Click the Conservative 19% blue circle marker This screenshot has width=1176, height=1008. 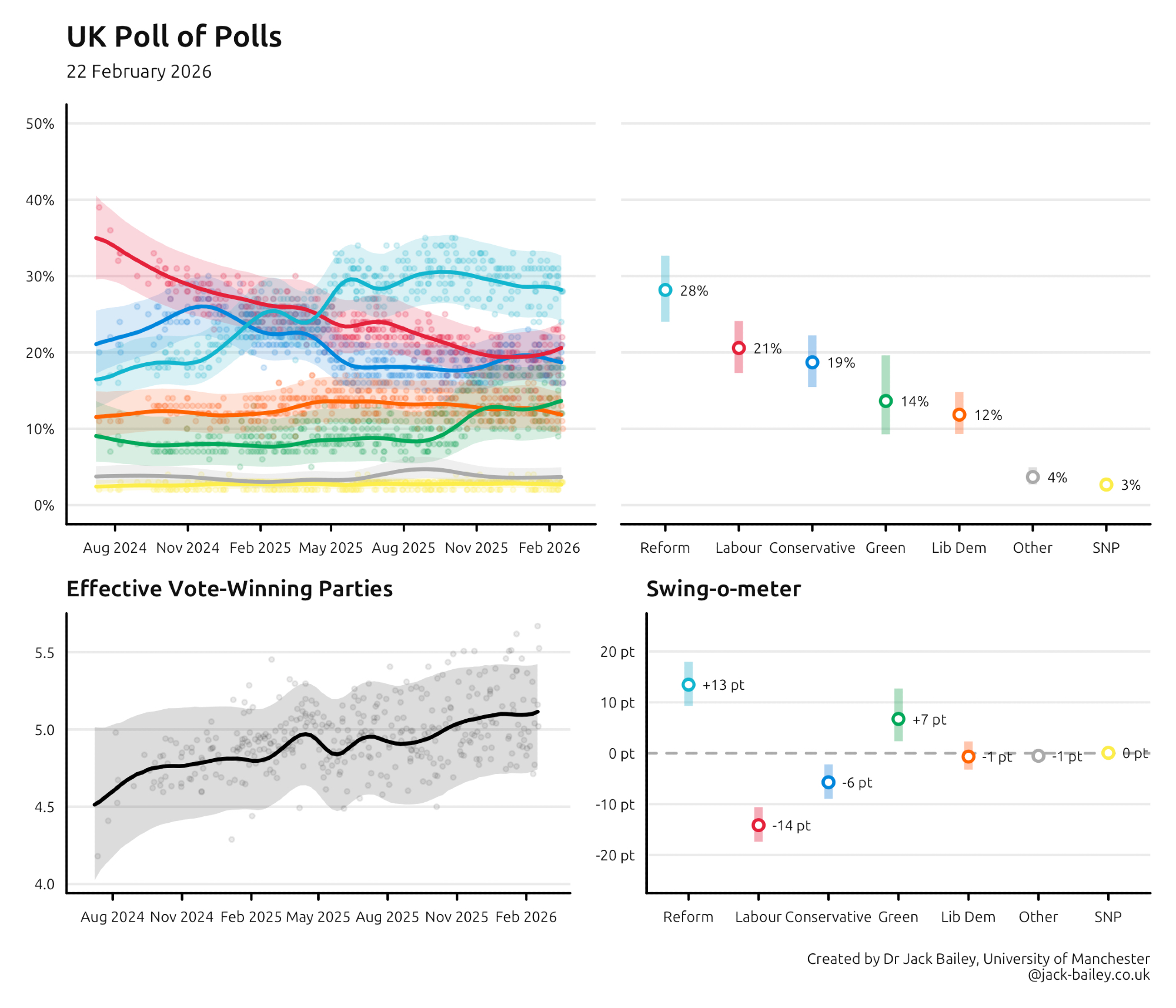pos(812,362)
